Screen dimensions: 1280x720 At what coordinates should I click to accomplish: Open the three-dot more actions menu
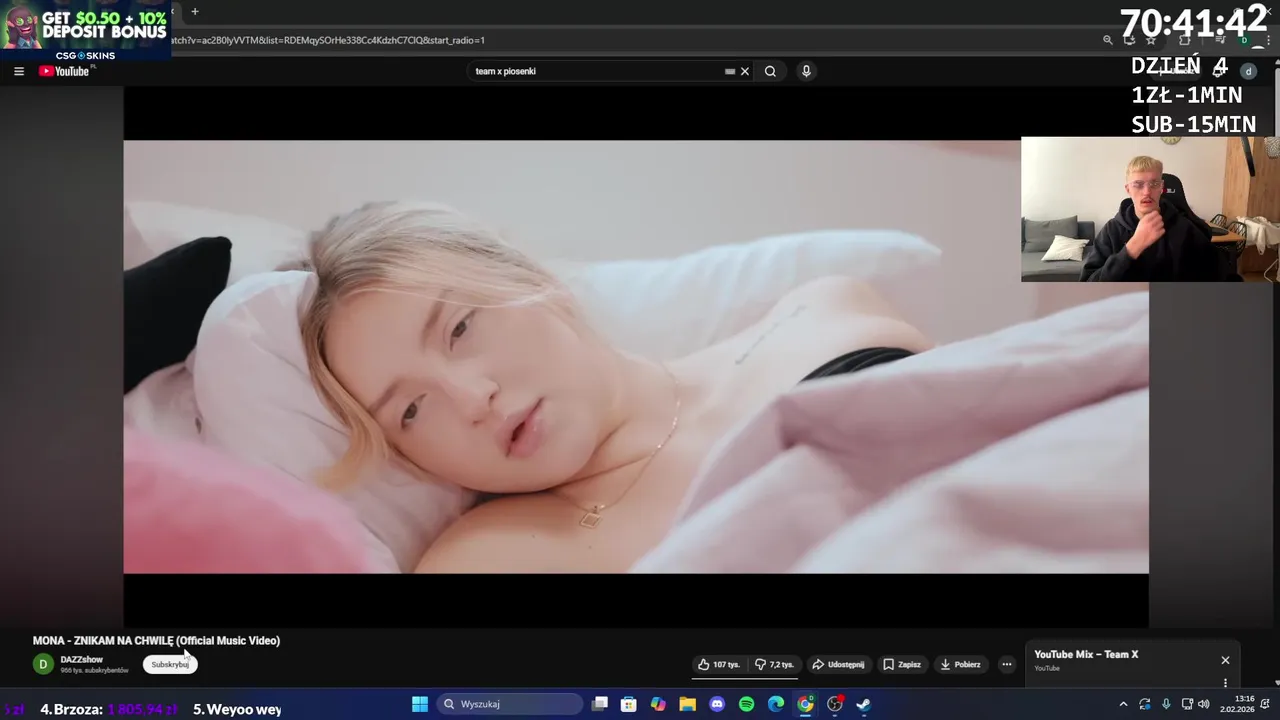tap(1007, 664)
